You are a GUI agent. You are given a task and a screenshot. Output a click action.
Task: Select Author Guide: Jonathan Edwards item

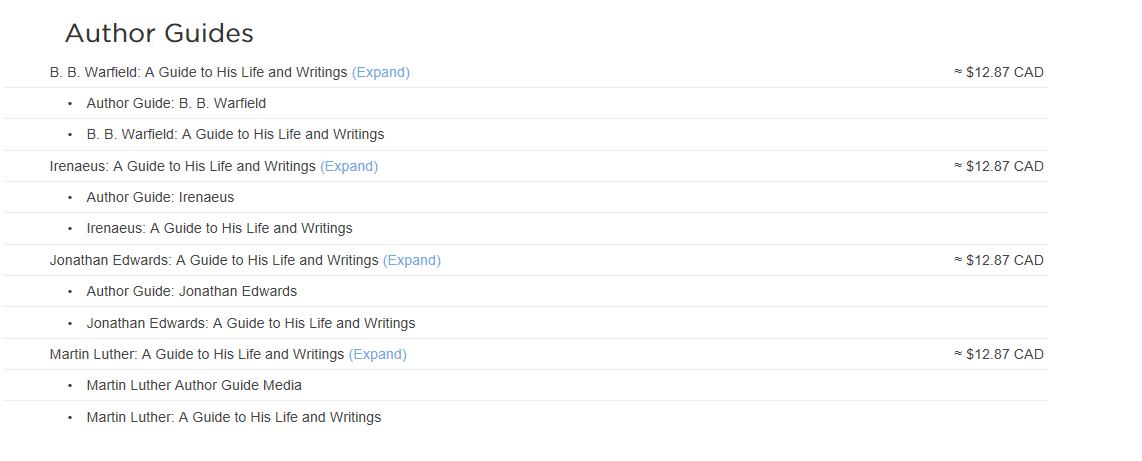click(x=192, y=291)
